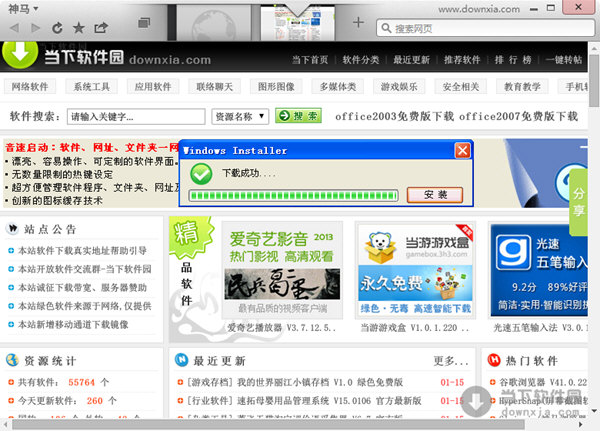Open the 神马 dropdown menu

click(x=23, y=8)
